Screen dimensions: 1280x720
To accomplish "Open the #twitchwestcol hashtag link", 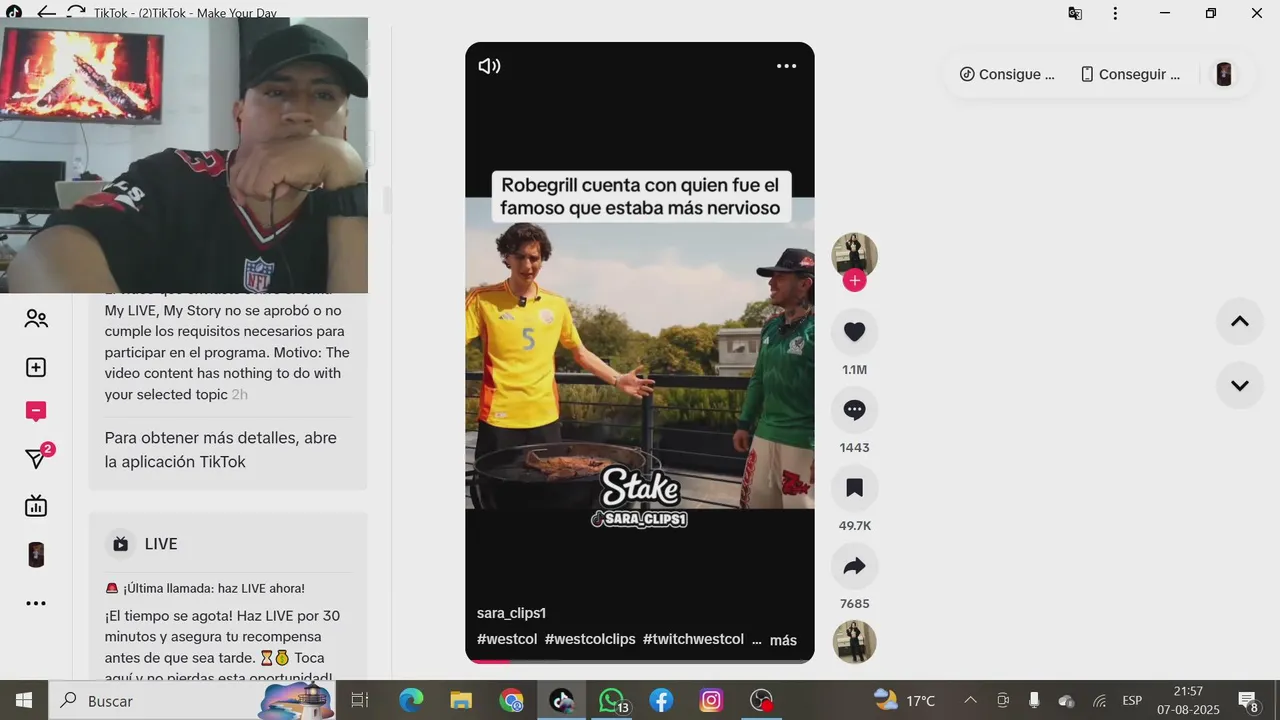I will point(693,639).
